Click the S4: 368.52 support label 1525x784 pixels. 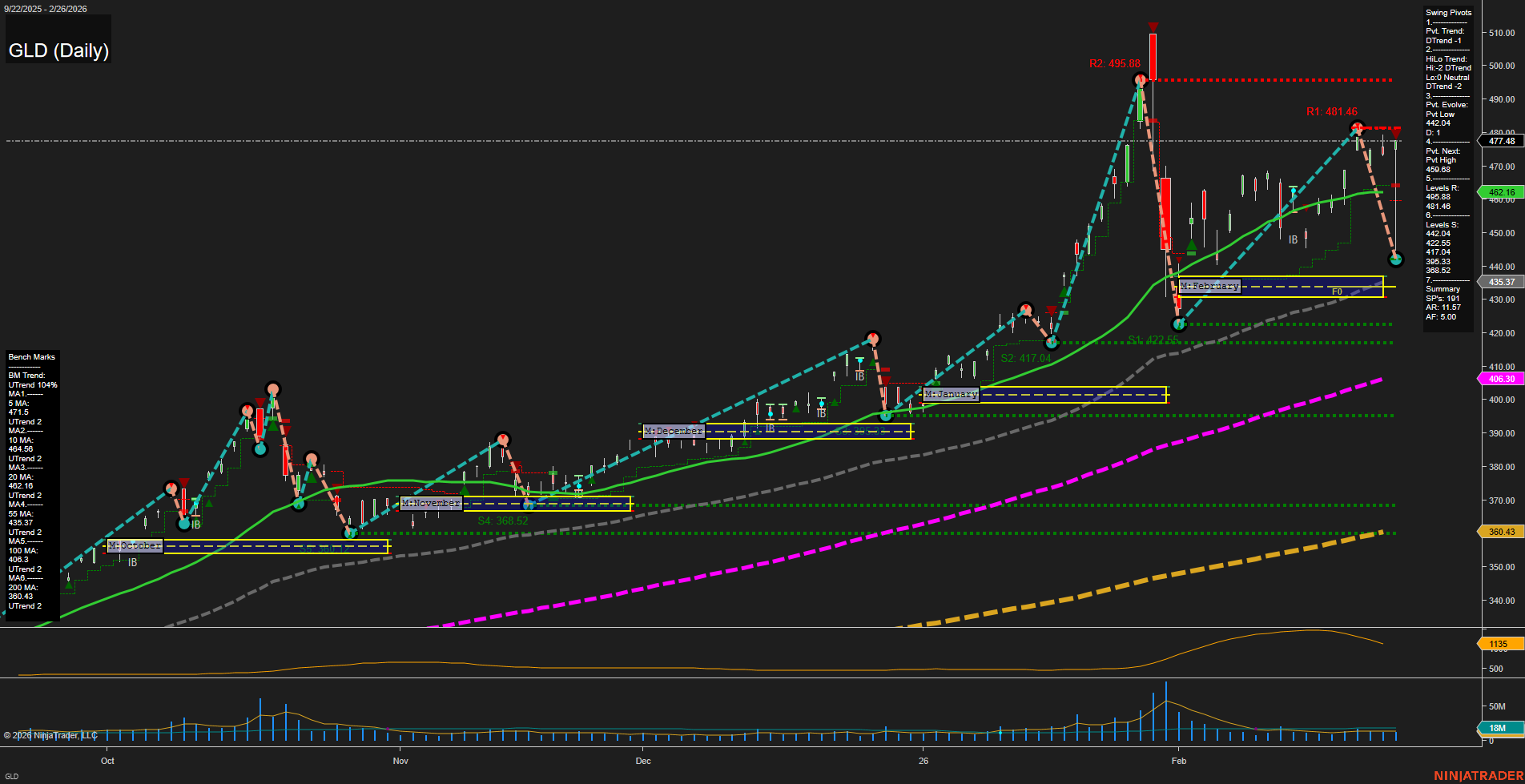(502, 519)
